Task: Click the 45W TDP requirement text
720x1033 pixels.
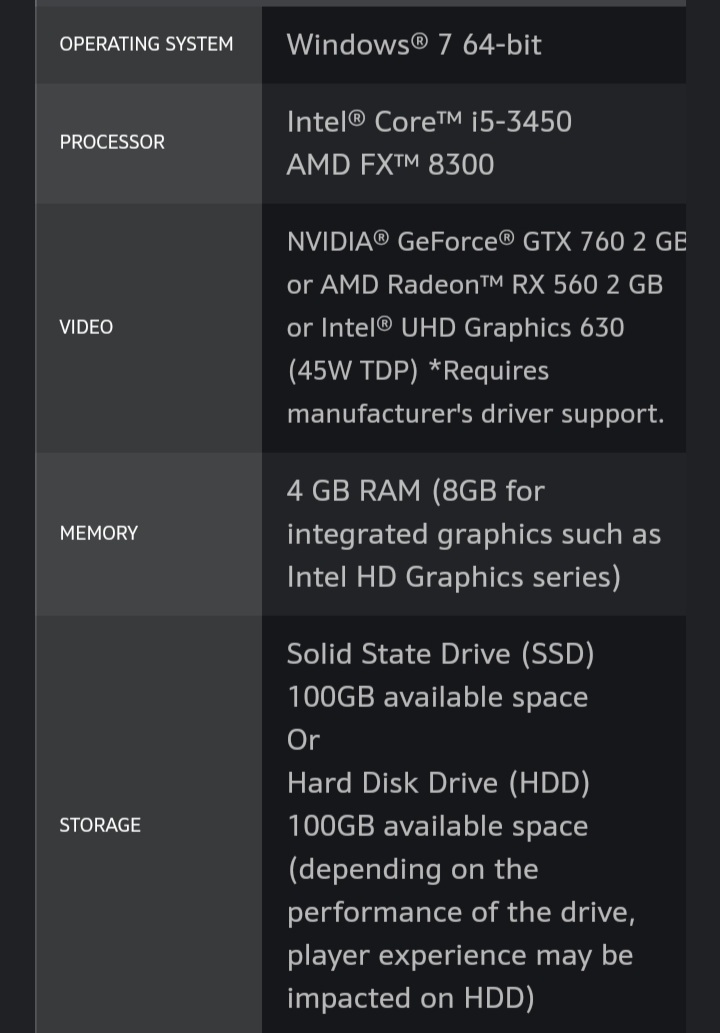Action: pyautogui.click(x=418, y=371)
